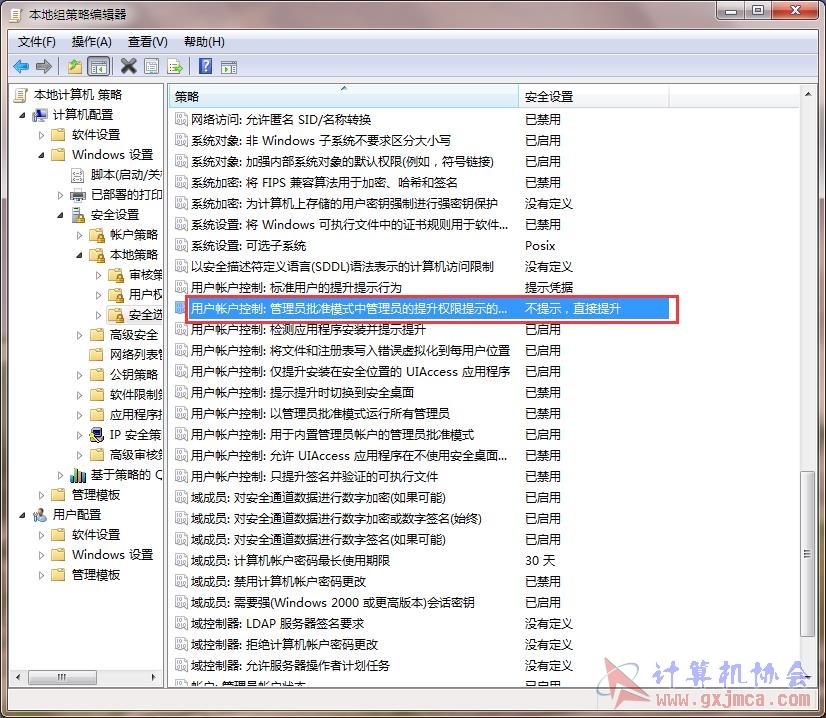Click the Back arrow toolbar icon
The width and height of the screenshot is (826, 718).
[20, 67]
